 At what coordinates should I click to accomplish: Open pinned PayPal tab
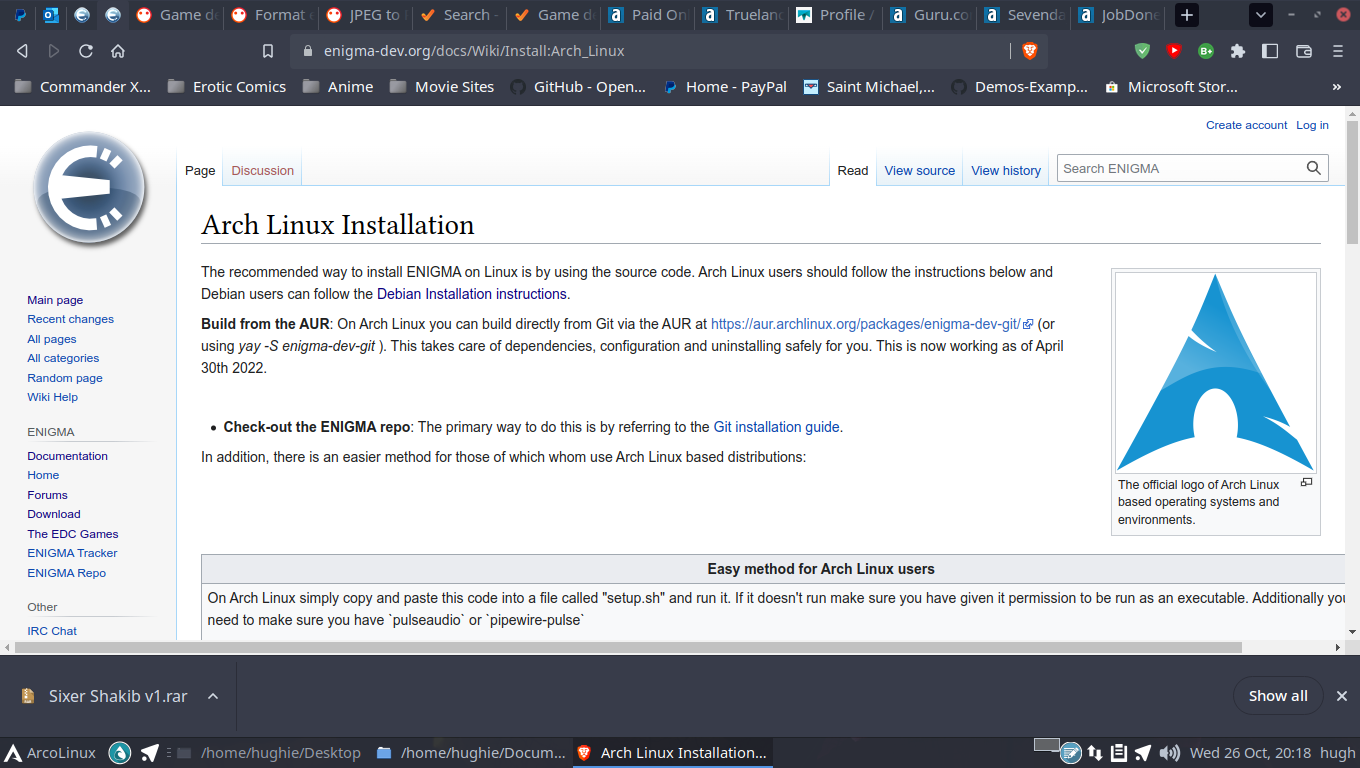pos(21,15)
